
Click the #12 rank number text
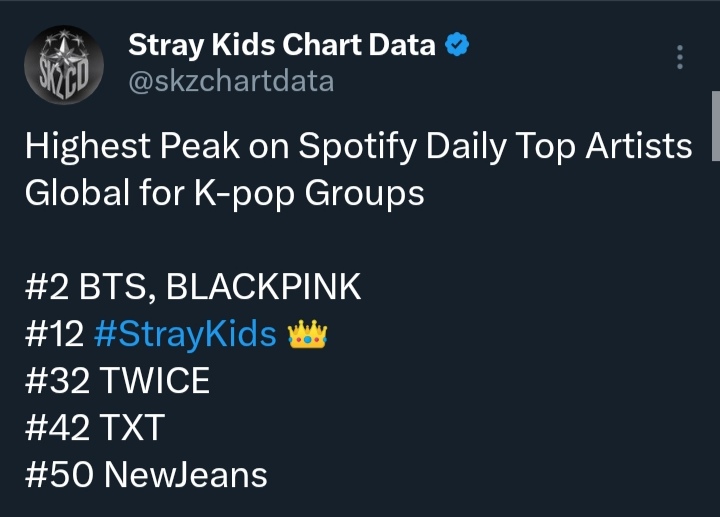pos(55,334)
